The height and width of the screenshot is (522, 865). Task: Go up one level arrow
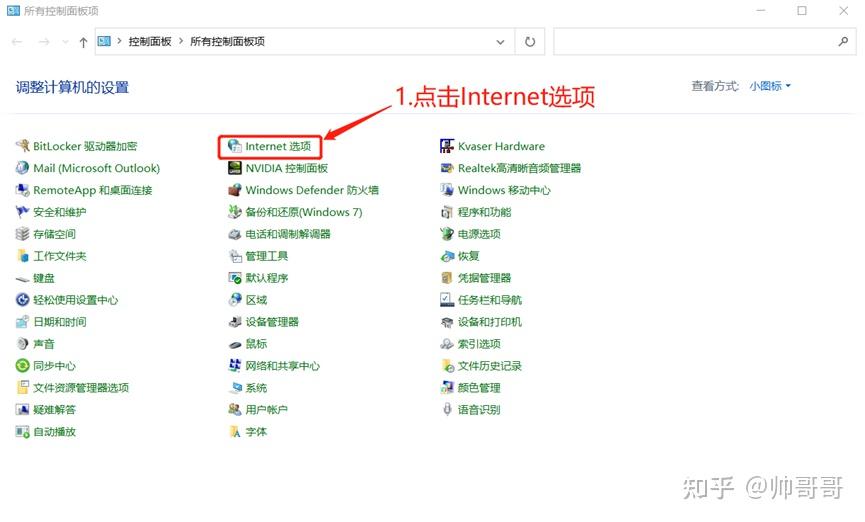click(x=83, y=42)
